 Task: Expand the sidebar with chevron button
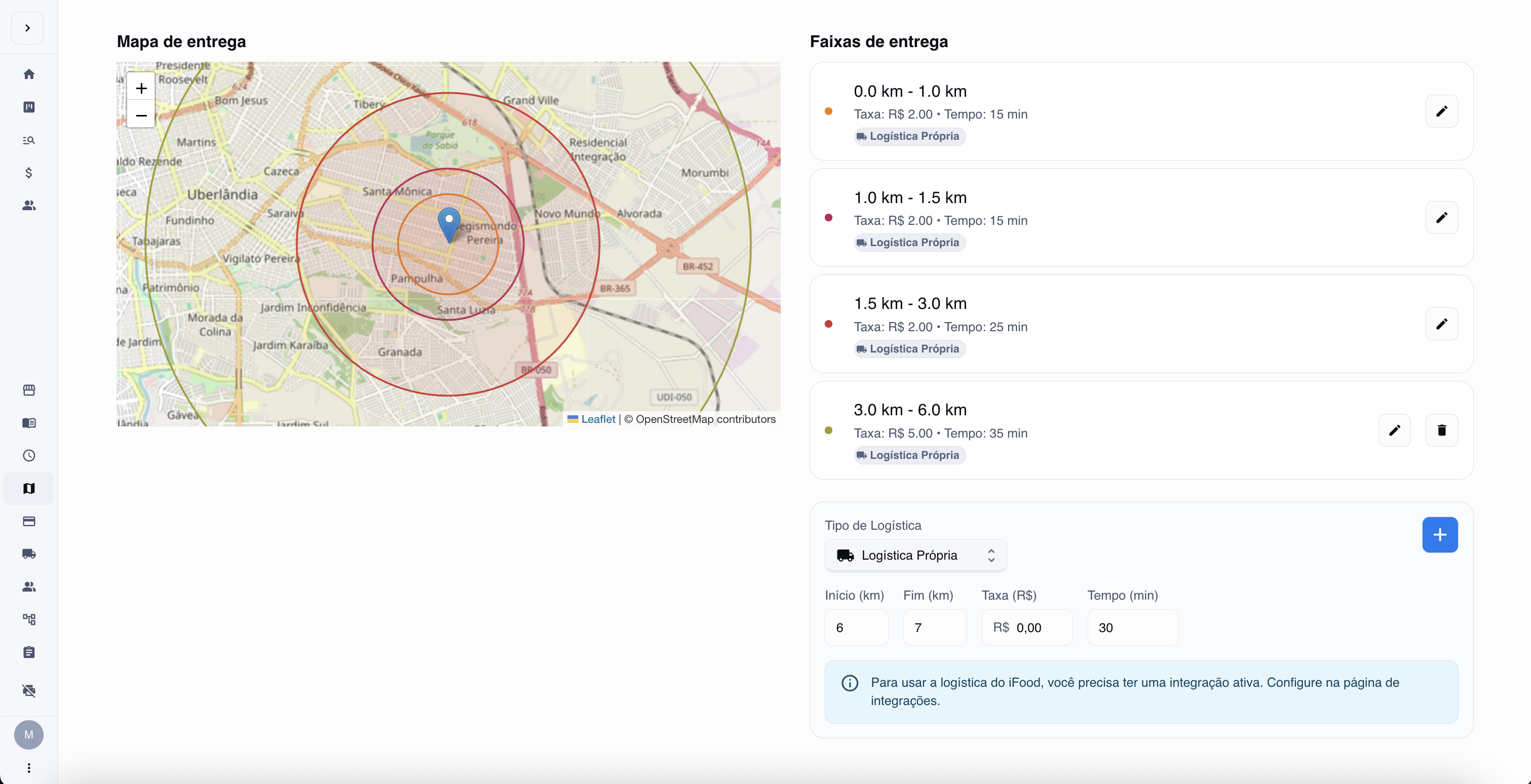27,28
